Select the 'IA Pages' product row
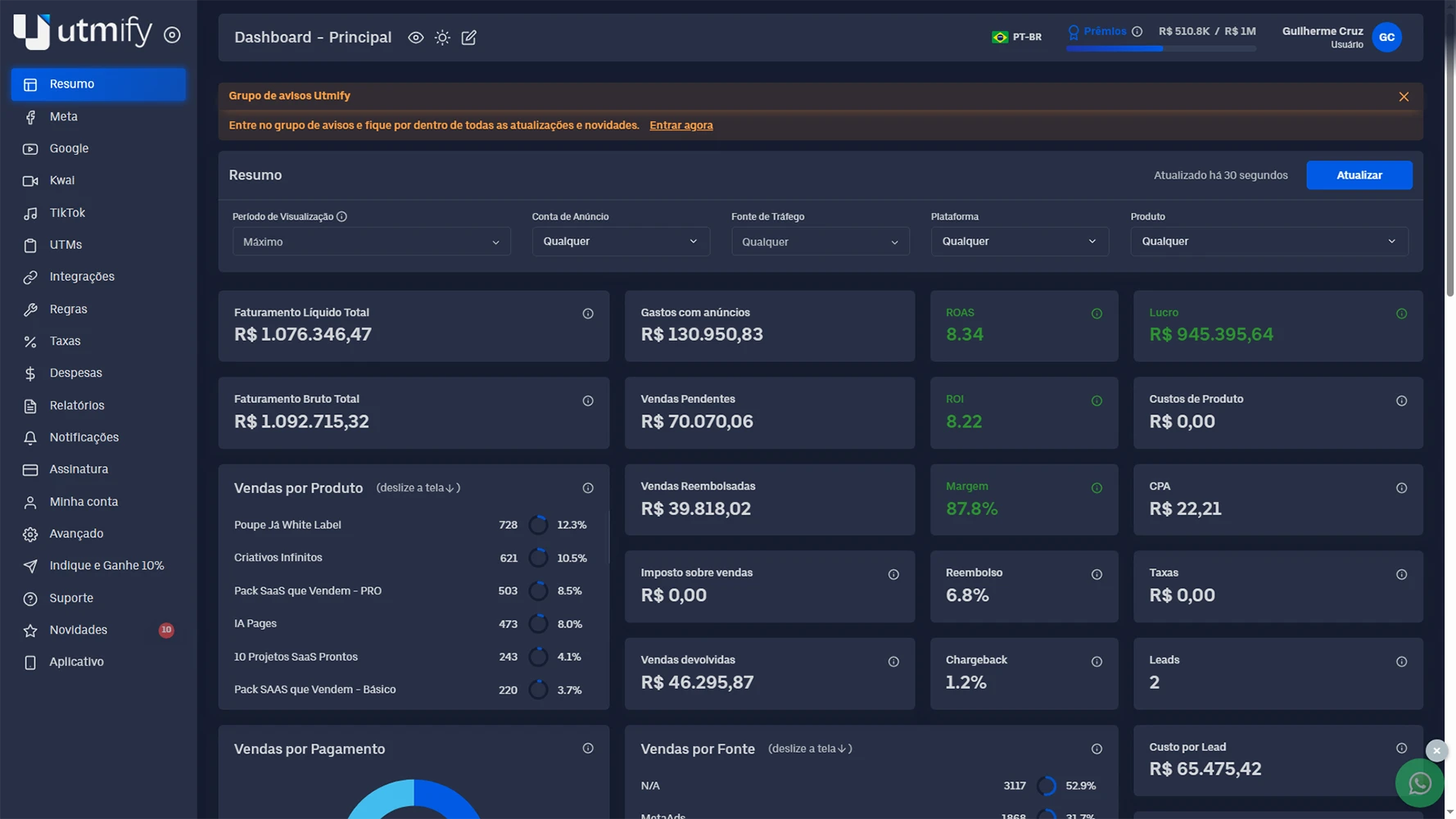The width and height of the screenshot is (1456, 819). 410,624
